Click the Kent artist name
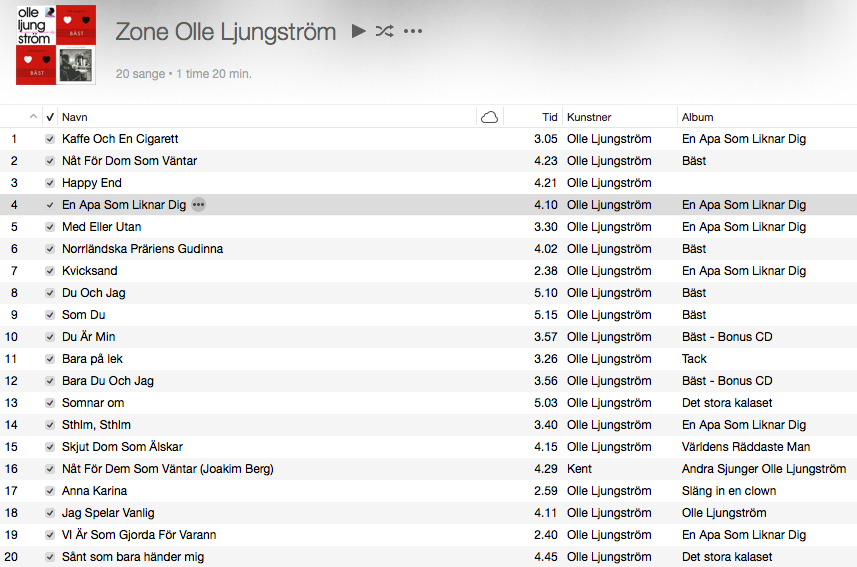The height and width of the screenshot is (567, 857). coord(579,469)
